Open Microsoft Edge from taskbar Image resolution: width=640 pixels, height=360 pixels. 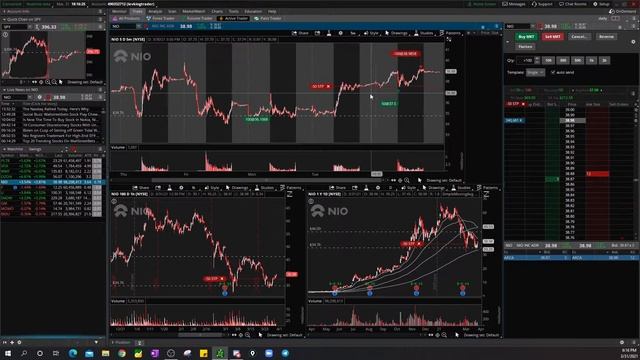click(x=73, y=353)
